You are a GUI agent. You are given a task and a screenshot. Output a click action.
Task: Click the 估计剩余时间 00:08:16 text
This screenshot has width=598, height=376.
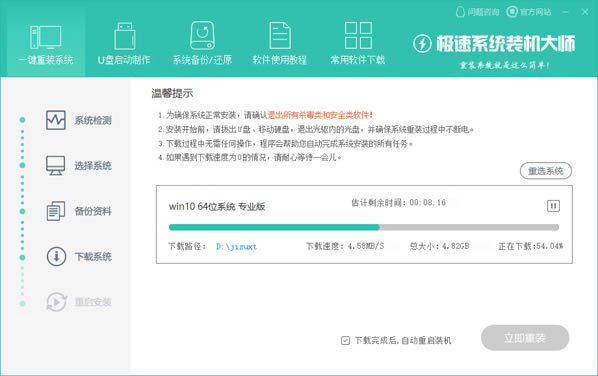(399, 202)
